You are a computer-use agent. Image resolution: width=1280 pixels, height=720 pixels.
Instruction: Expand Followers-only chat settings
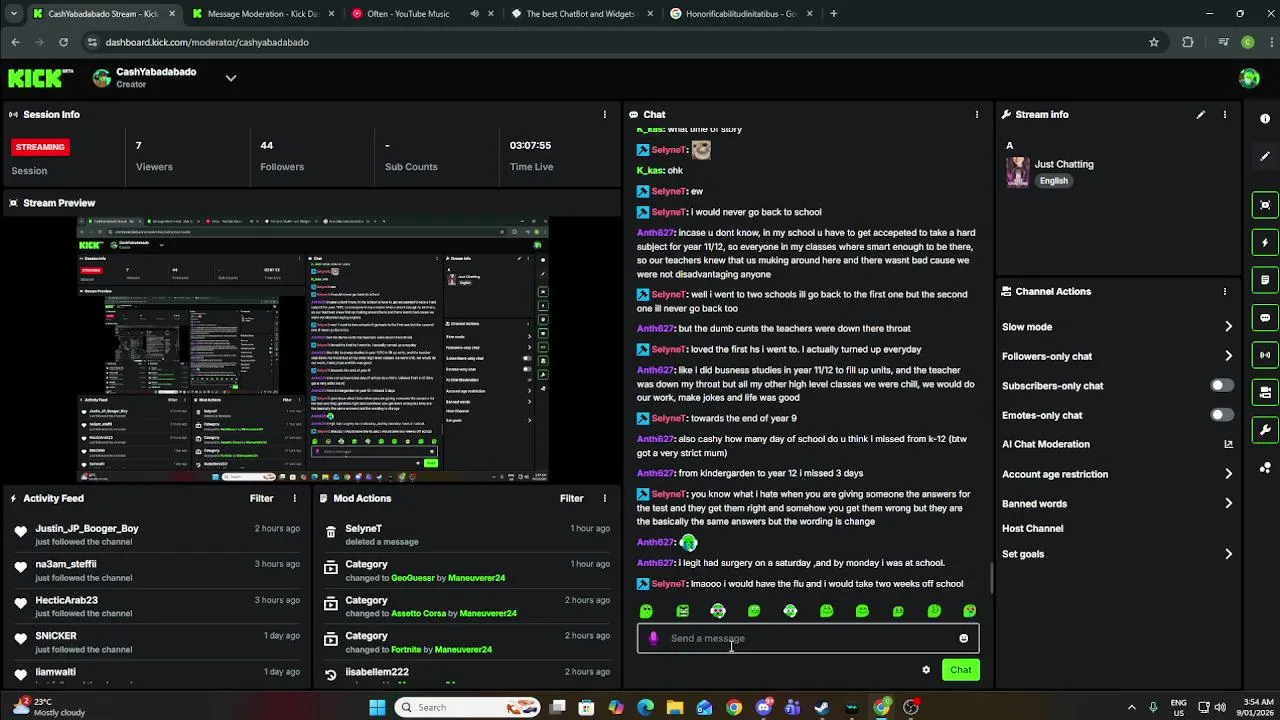click(1228, 356)
